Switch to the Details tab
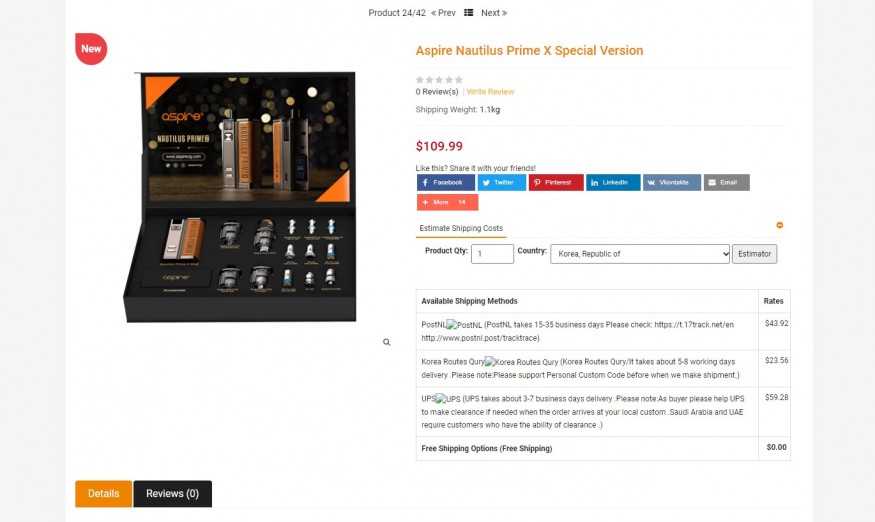The image size is (875, 522). [104, 493]
